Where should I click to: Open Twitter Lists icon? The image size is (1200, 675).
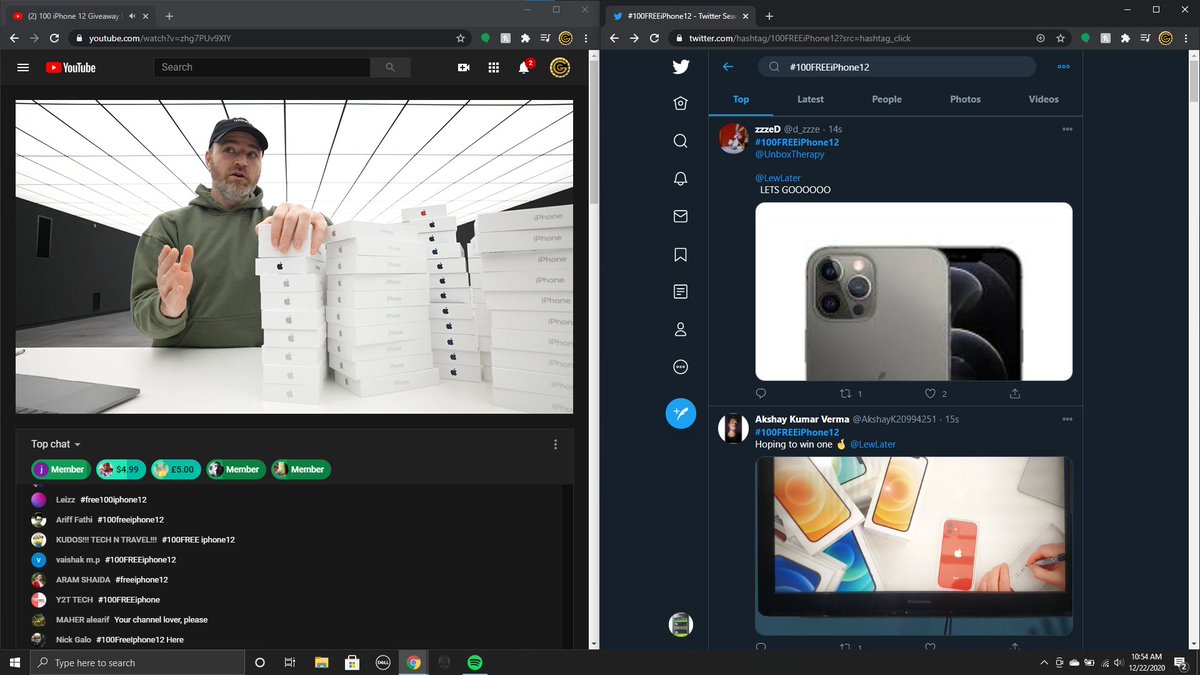[680, 292]
